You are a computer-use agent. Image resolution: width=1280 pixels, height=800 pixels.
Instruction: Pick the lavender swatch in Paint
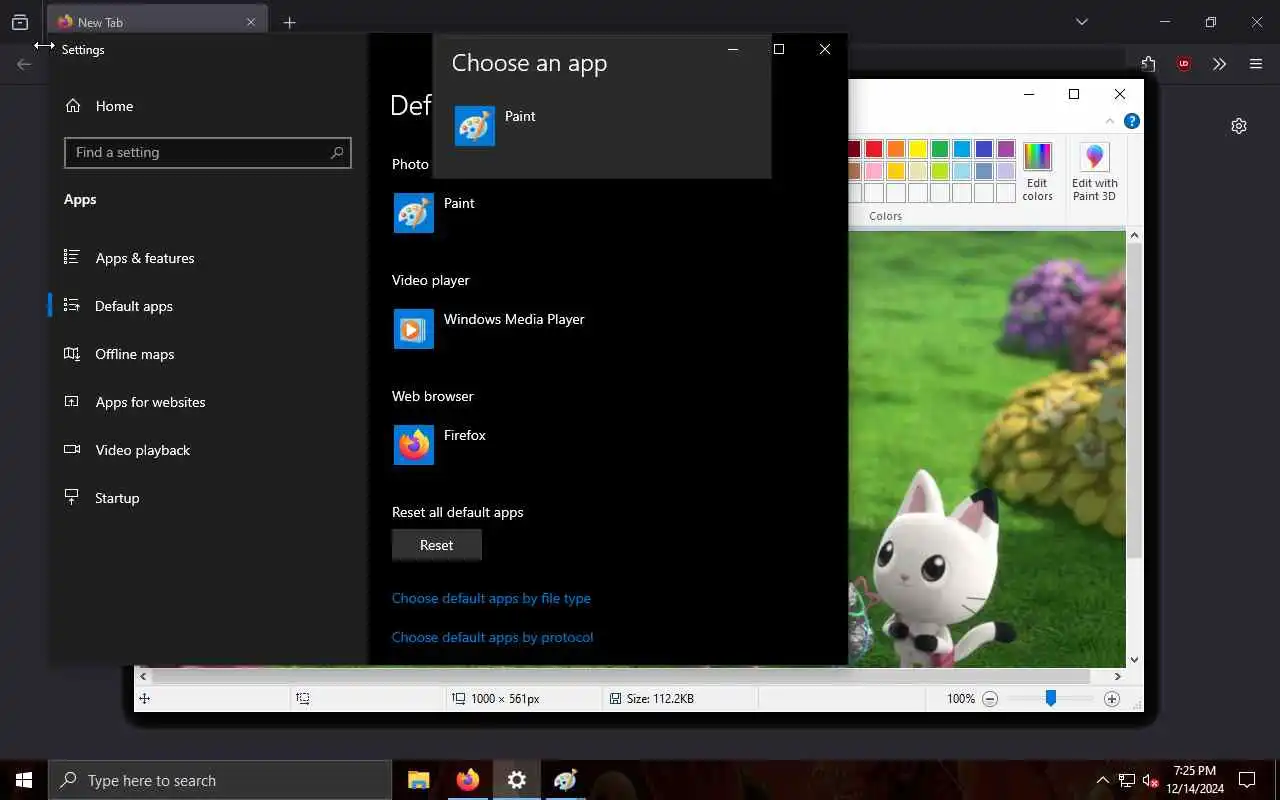tap(1006, 171)
